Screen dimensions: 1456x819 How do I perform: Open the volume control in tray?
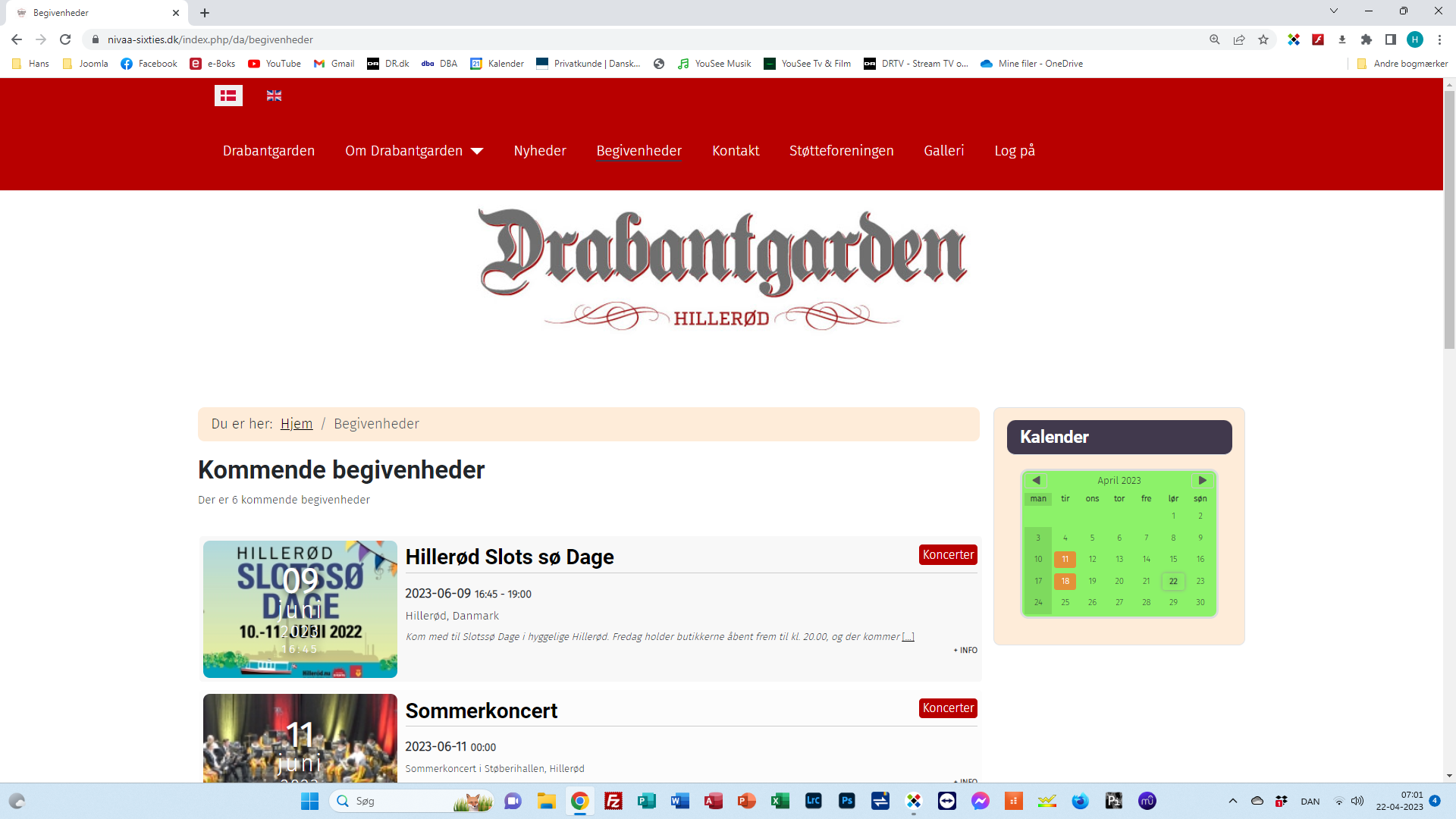[1357, 801]
